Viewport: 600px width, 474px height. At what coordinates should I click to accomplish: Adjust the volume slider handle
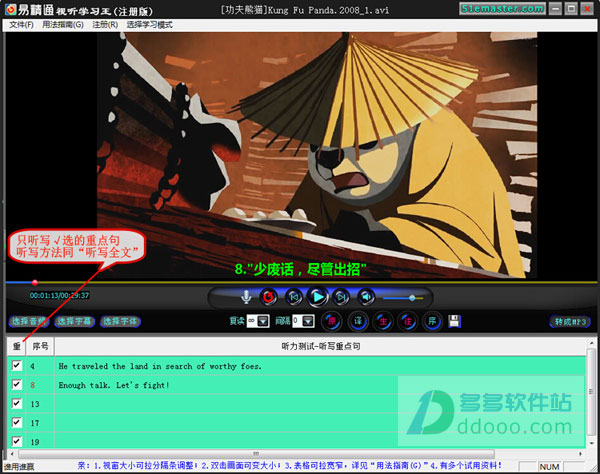[x=412, y=298]
